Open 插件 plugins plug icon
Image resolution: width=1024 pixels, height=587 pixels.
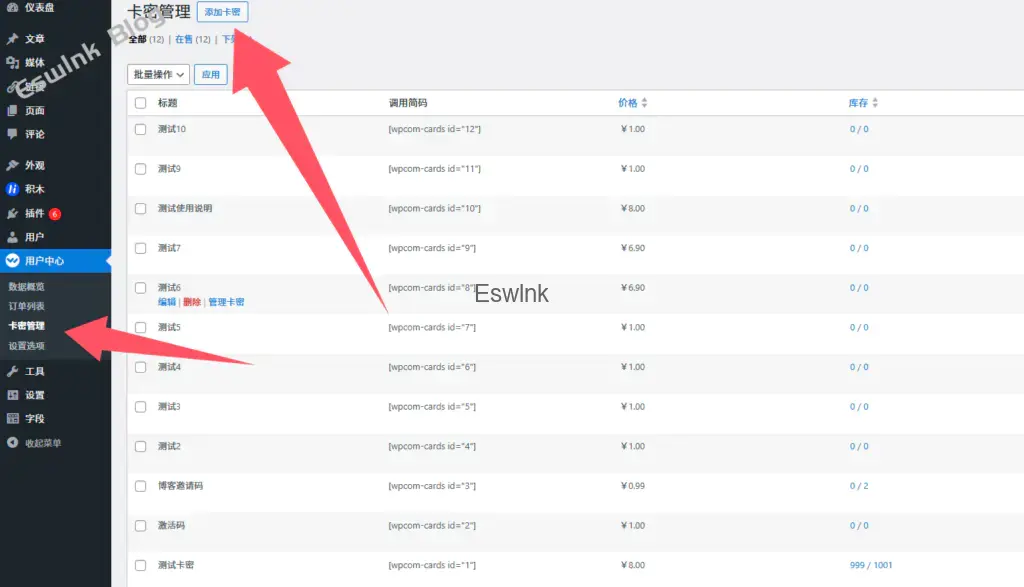pos(12,213)
